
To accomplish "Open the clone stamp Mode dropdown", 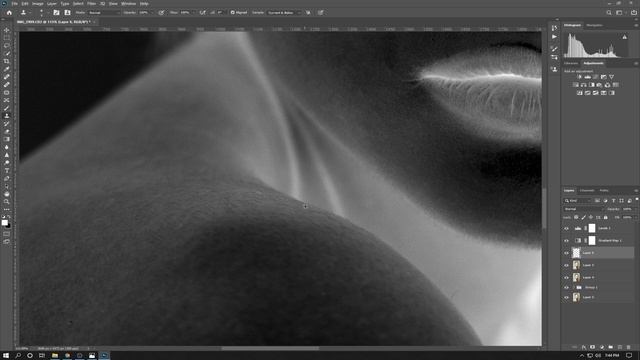I will coord(104,13).
